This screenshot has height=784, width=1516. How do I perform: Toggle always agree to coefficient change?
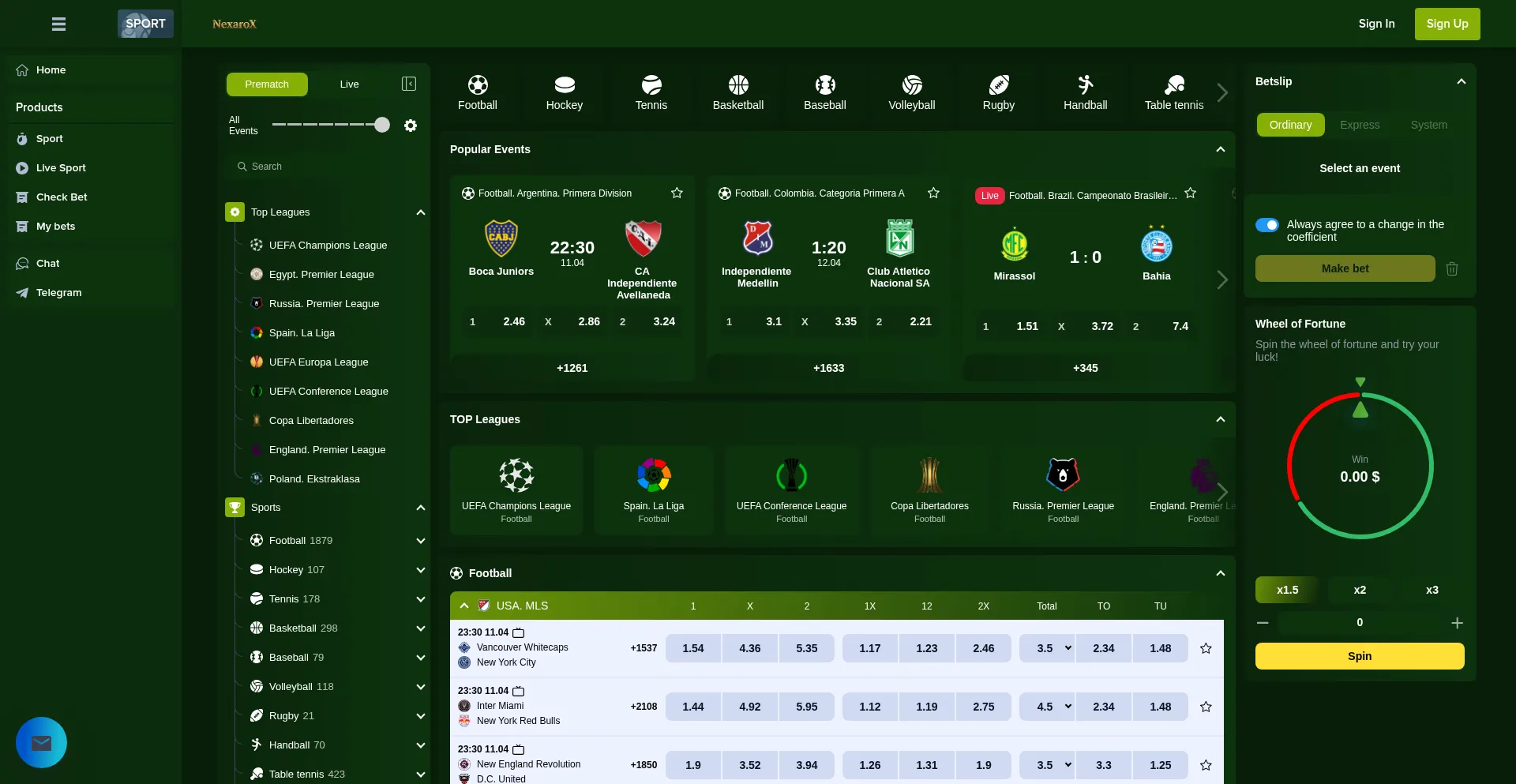click(x=1267, y=225)
